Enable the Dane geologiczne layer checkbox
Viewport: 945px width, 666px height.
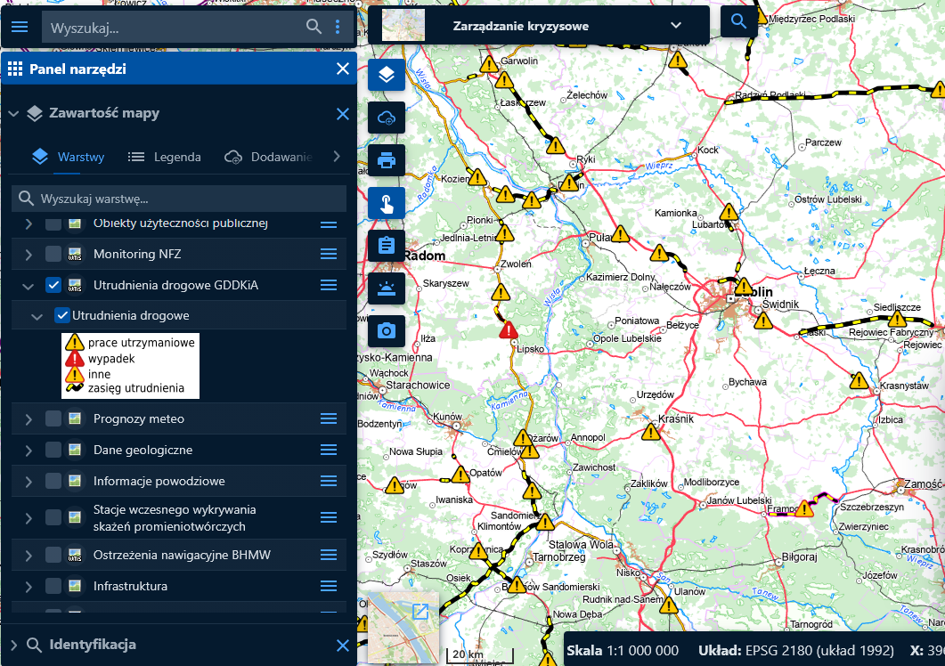[53, 450]
